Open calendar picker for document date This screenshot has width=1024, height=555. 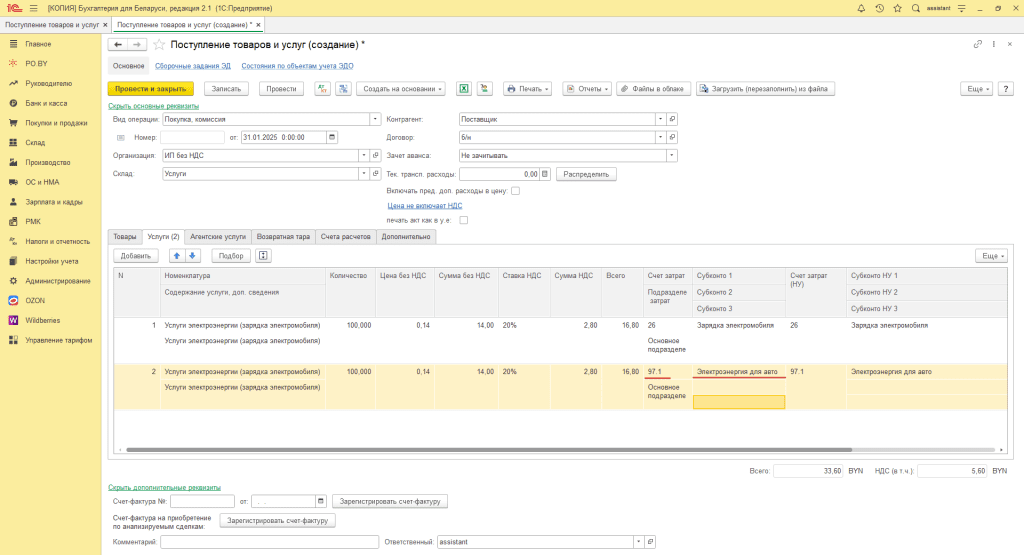[332, 137]
